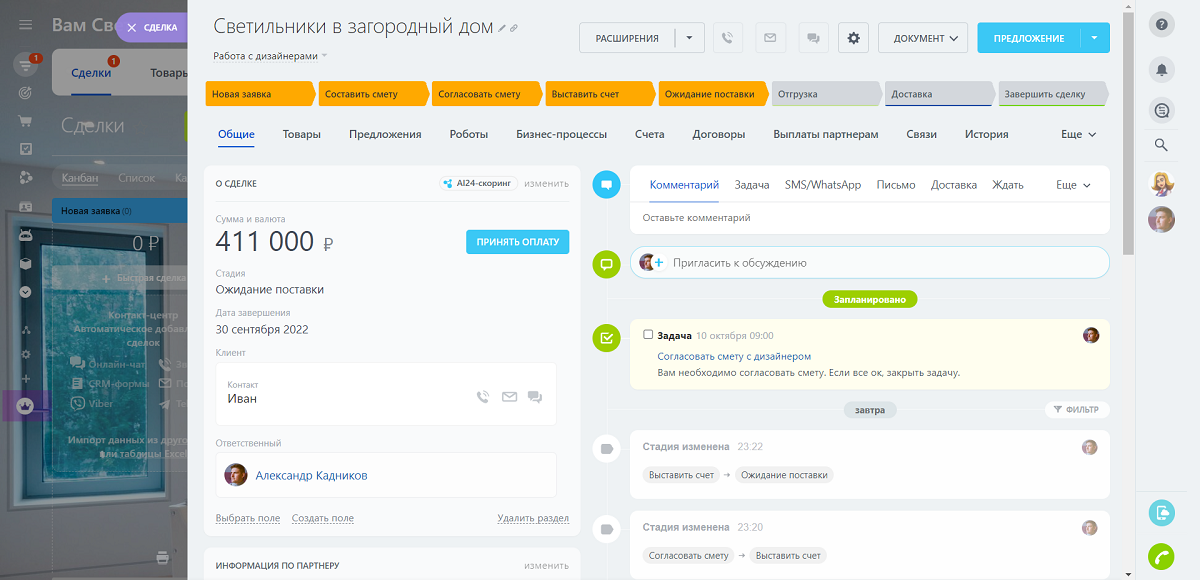The width and height of the screenshot is (1200, 580).
Task: Click the chat icon in header toolbar
Action: [813, 38]
